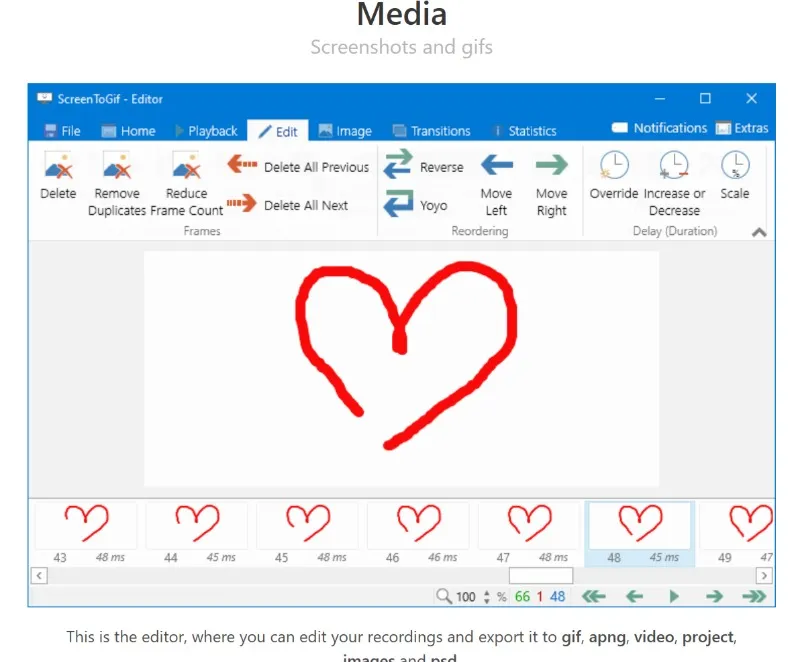The width and height of the screenshot is (800, 662).
Task: Open the Playback tab
Action: pos(206,131)
